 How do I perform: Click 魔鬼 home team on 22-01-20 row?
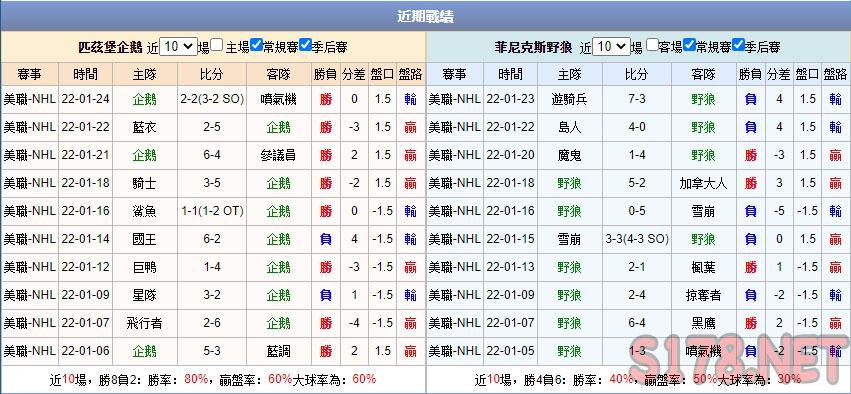pyautogui.click(x=569, y=155)
